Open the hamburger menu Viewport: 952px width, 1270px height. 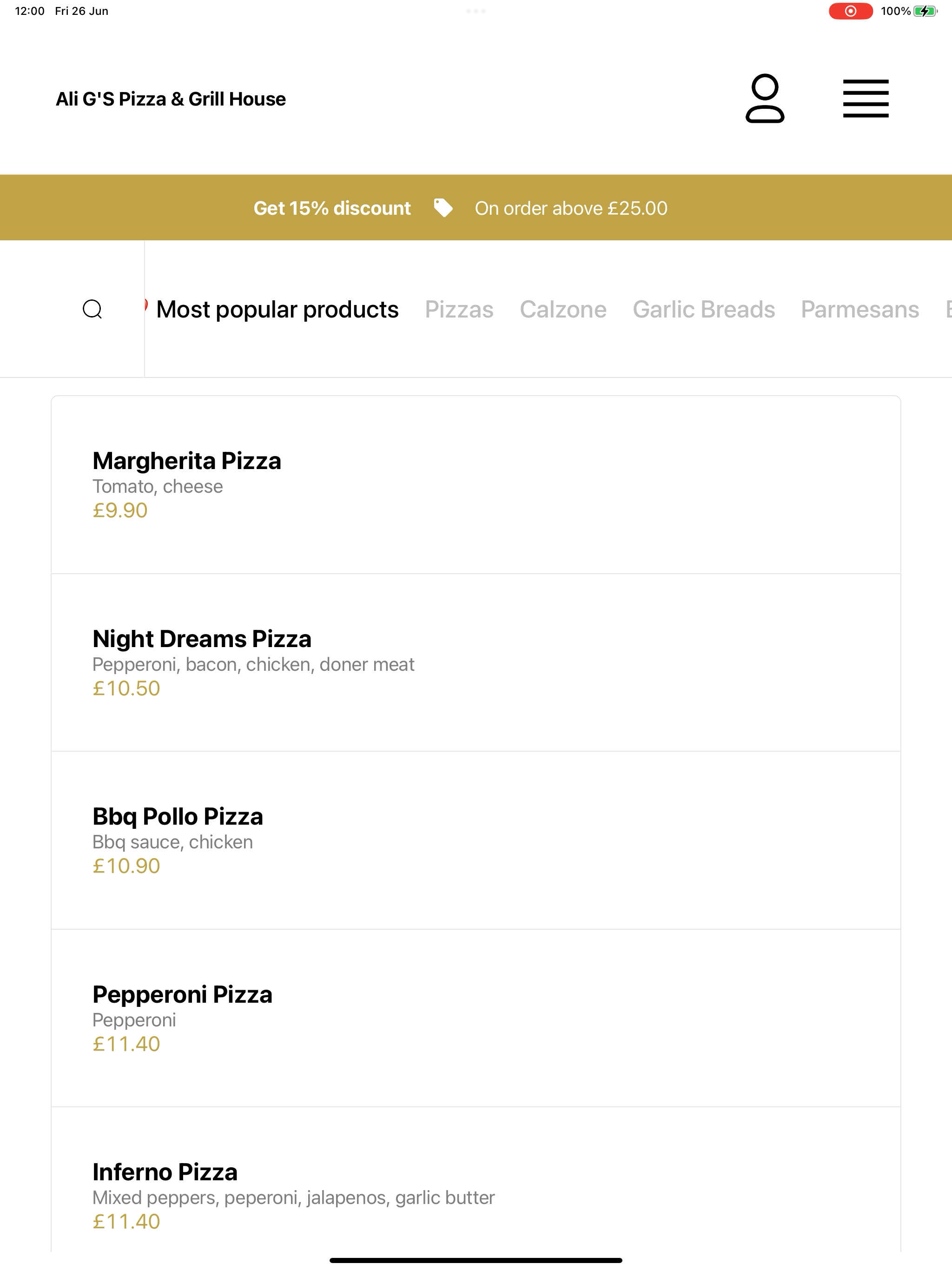865,98
